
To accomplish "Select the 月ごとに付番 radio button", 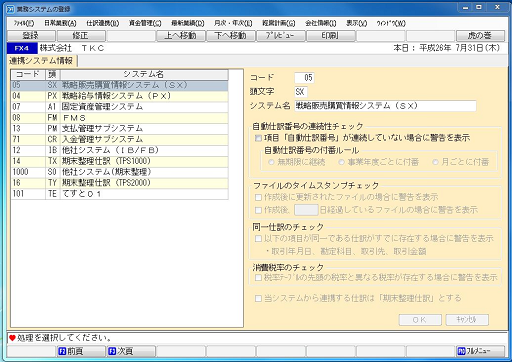I will click(435, 162).
